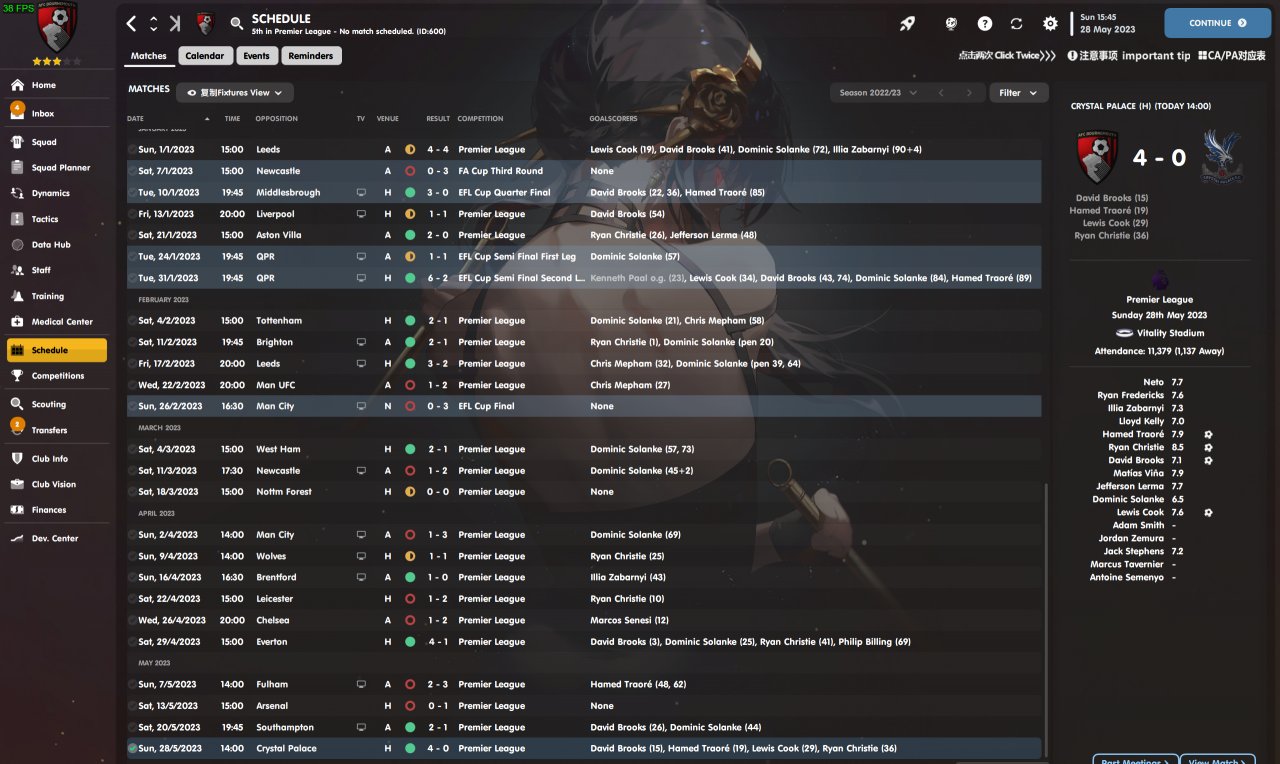This screenshot has width=1280, height=764.
Task: Click the Crystal Palace crest in the match panel
Action: [x=1221, y=157]
